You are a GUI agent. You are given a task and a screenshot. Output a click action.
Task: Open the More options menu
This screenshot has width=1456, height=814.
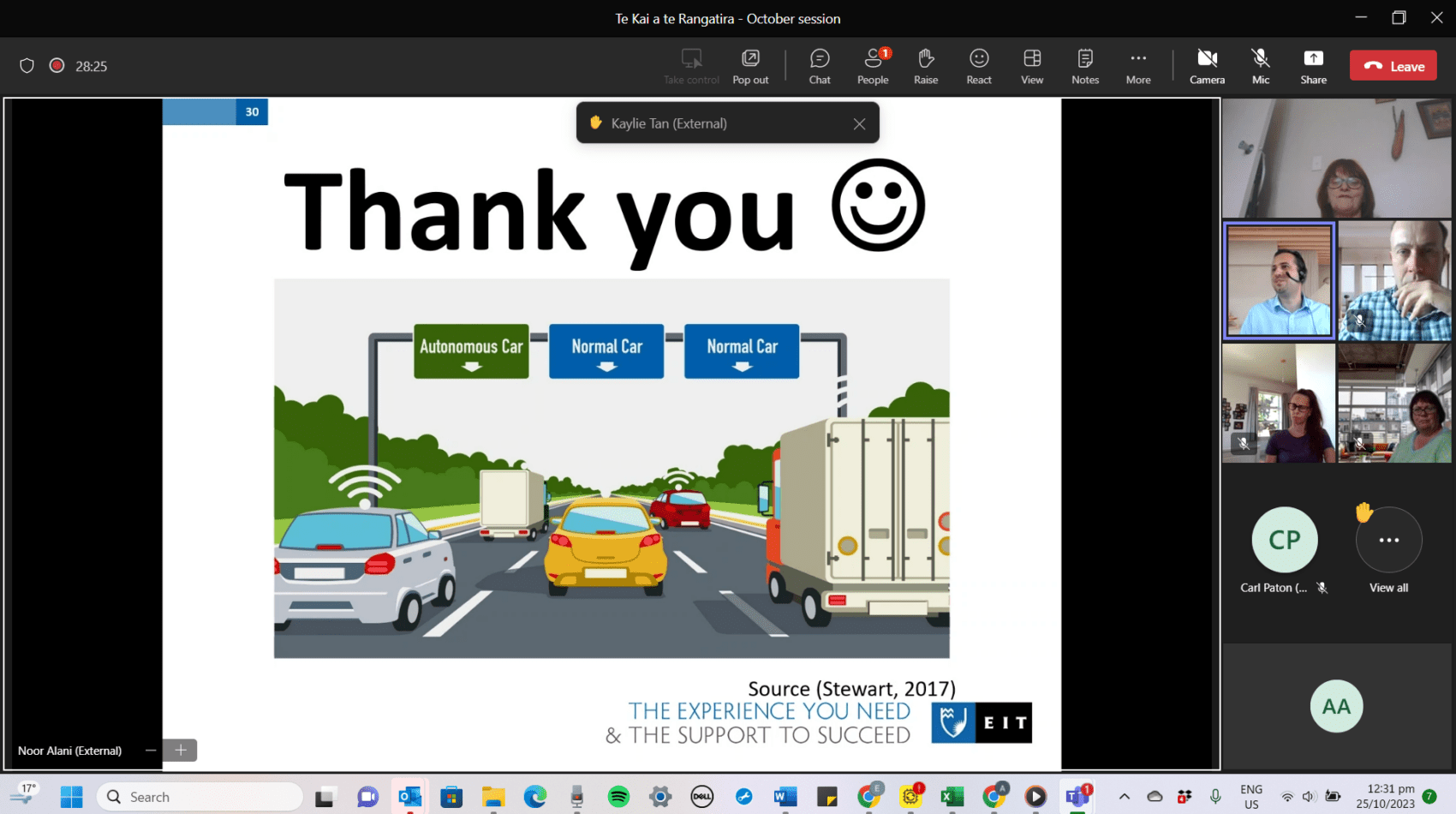[x=1137, y=65]
